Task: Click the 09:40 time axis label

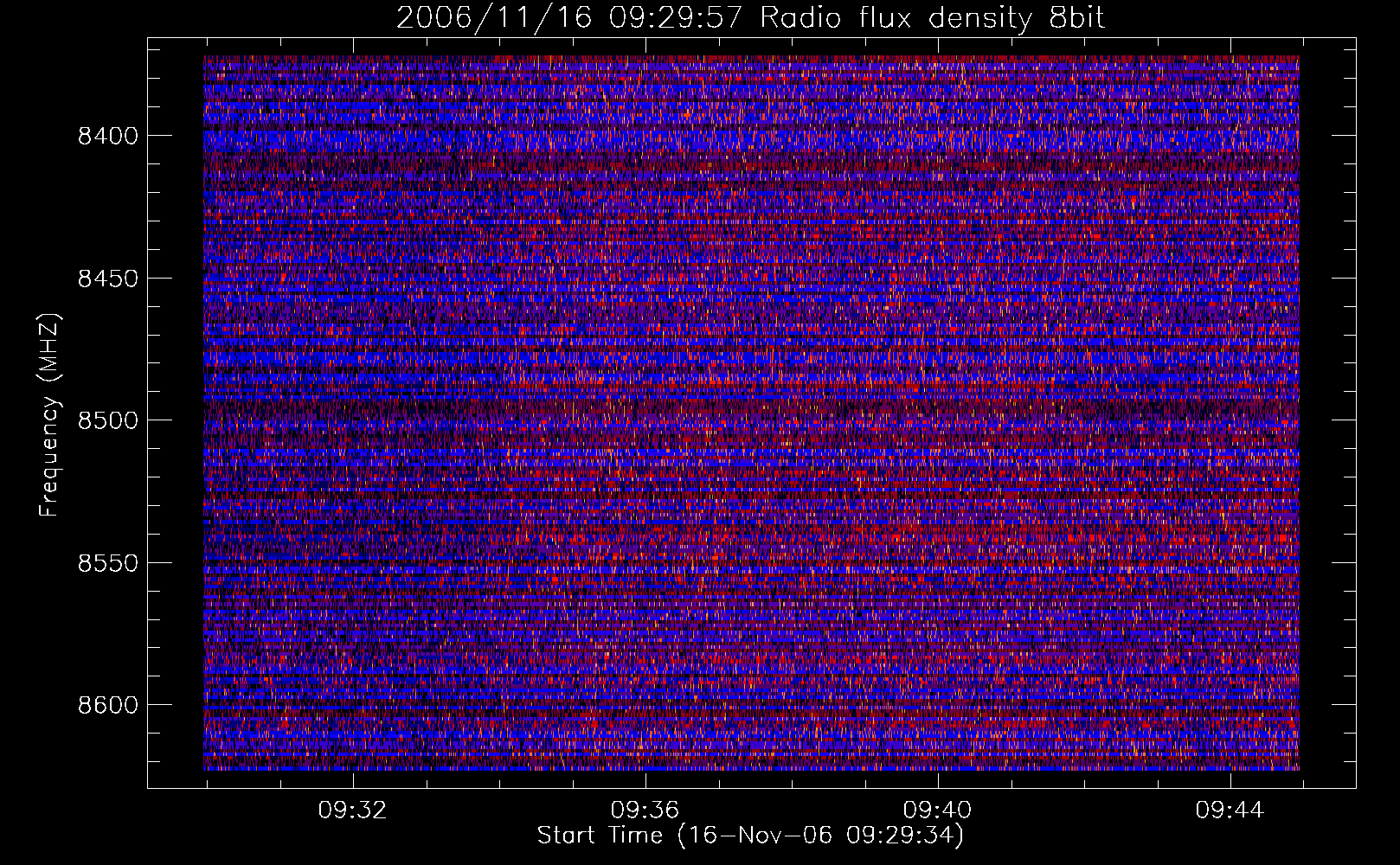Action: coord(937,811)
